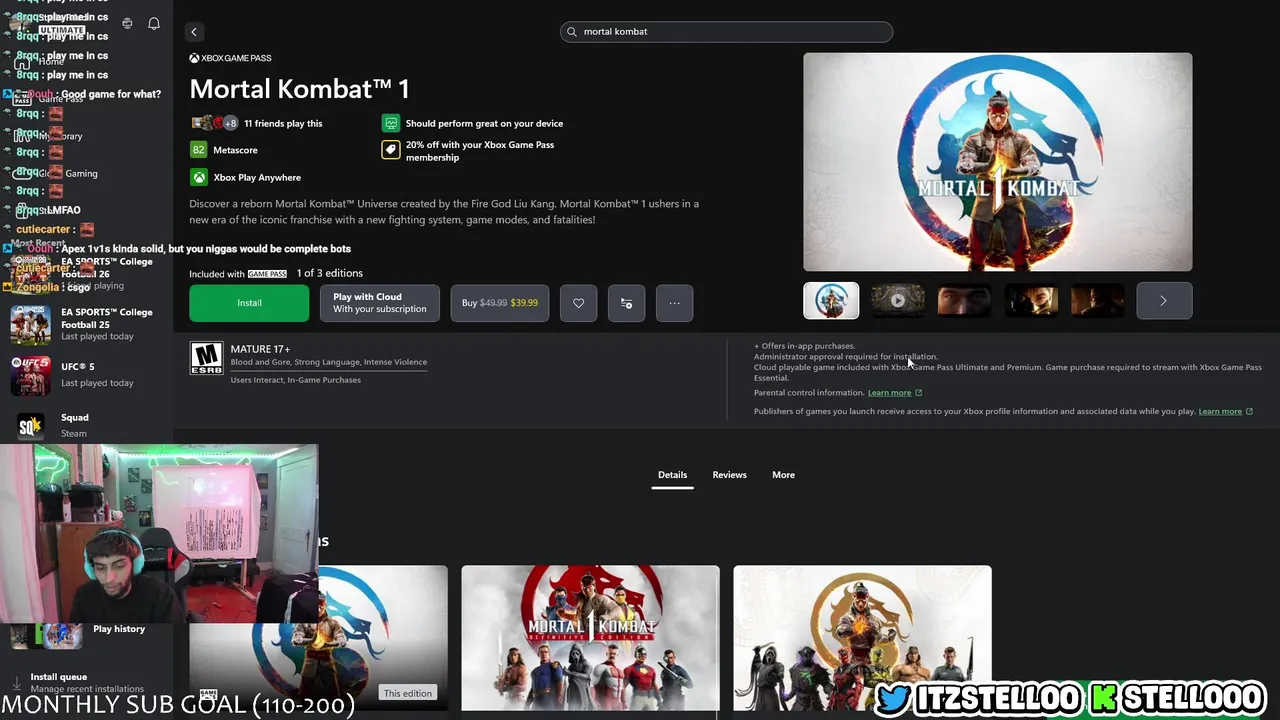Select the fifth media thumbnail
This screenshot has height=720, width=1280.
tap(1097, 301)
